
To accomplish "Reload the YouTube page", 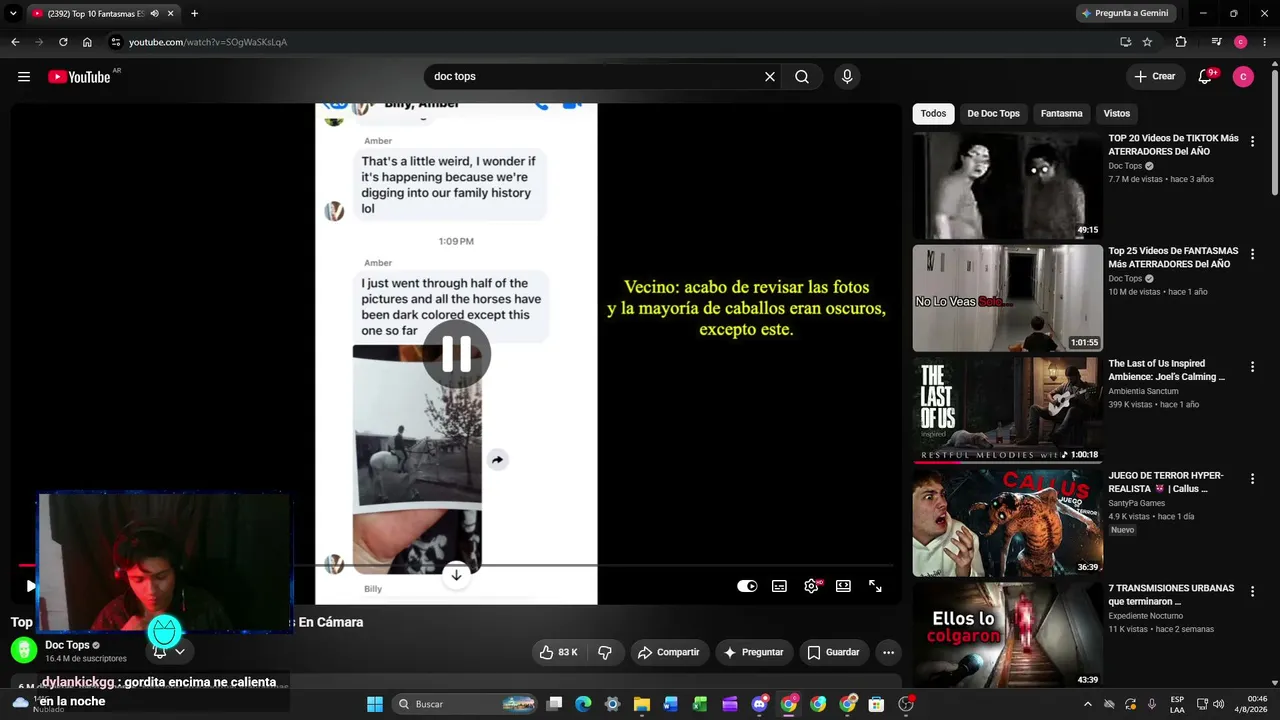I will click(x=63, y=42).
